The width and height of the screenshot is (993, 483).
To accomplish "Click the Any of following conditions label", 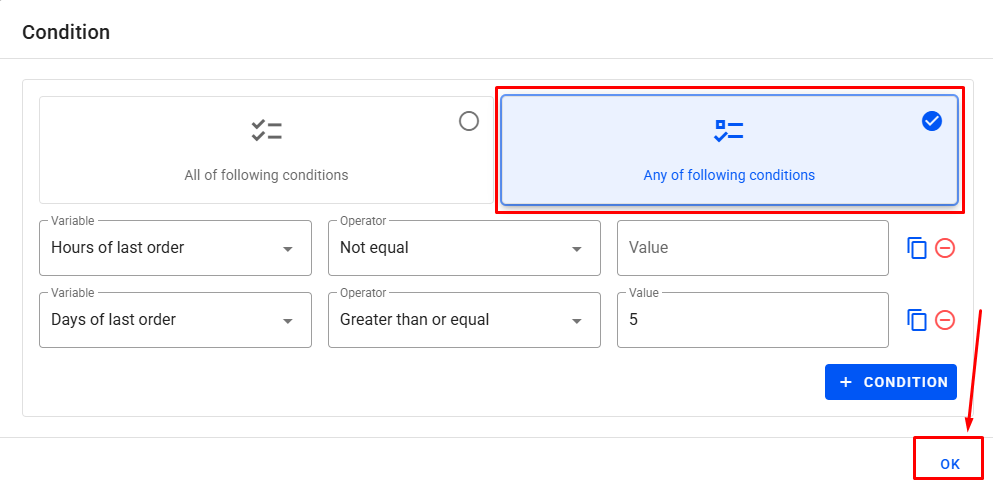I will 729,175.
